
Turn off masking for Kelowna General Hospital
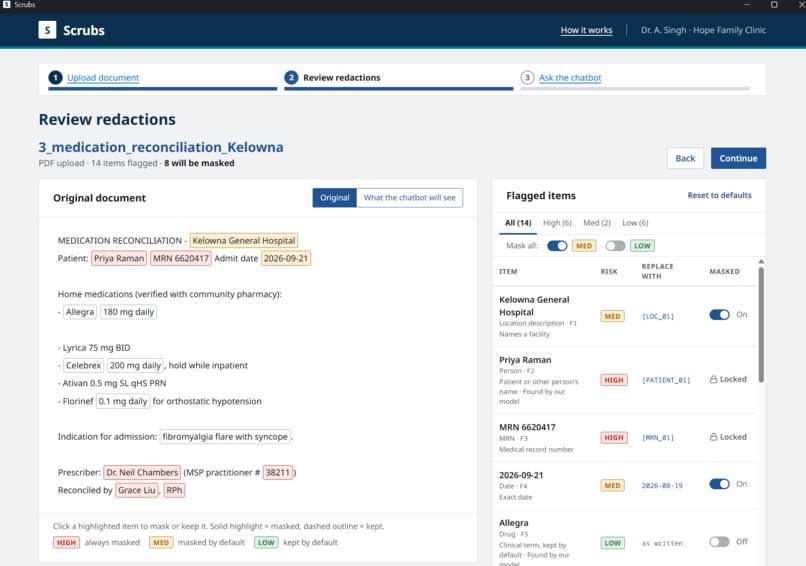tap(719, 315)
